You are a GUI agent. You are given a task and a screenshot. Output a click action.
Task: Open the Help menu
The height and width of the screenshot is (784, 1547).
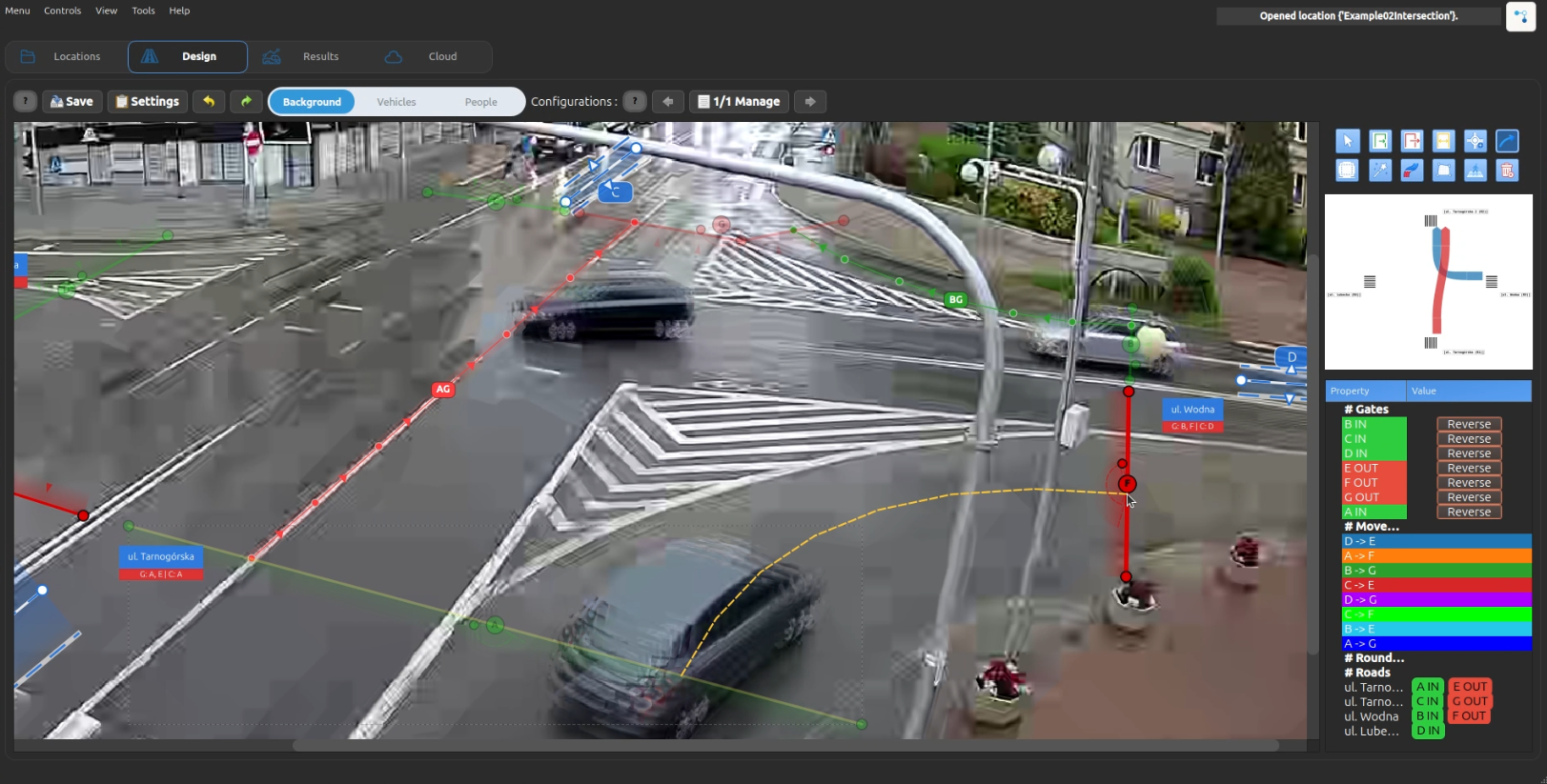[179, 10]
